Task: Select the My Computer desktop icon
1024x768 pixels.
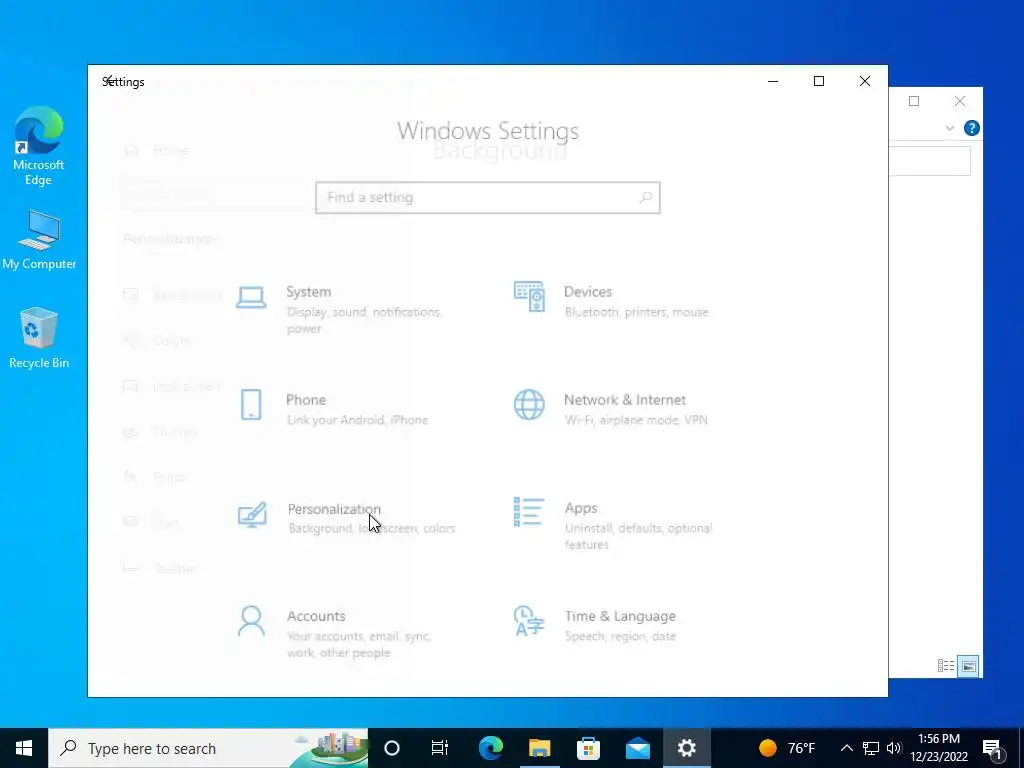Action: [39, 240]
